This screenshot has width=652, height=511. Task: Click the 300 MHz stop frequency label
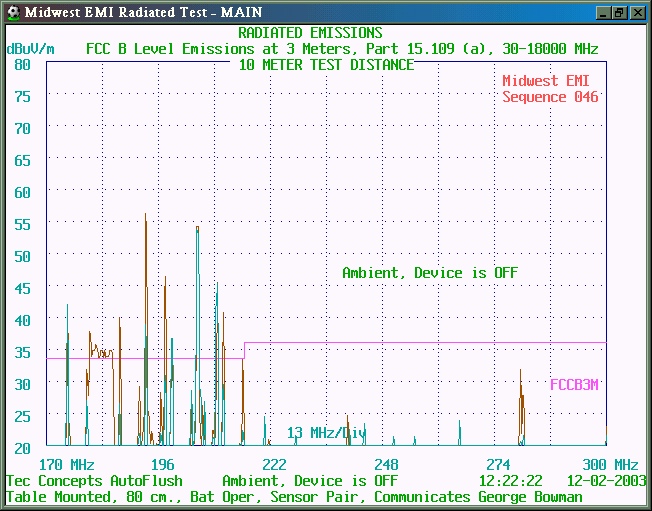click(609, 465)
